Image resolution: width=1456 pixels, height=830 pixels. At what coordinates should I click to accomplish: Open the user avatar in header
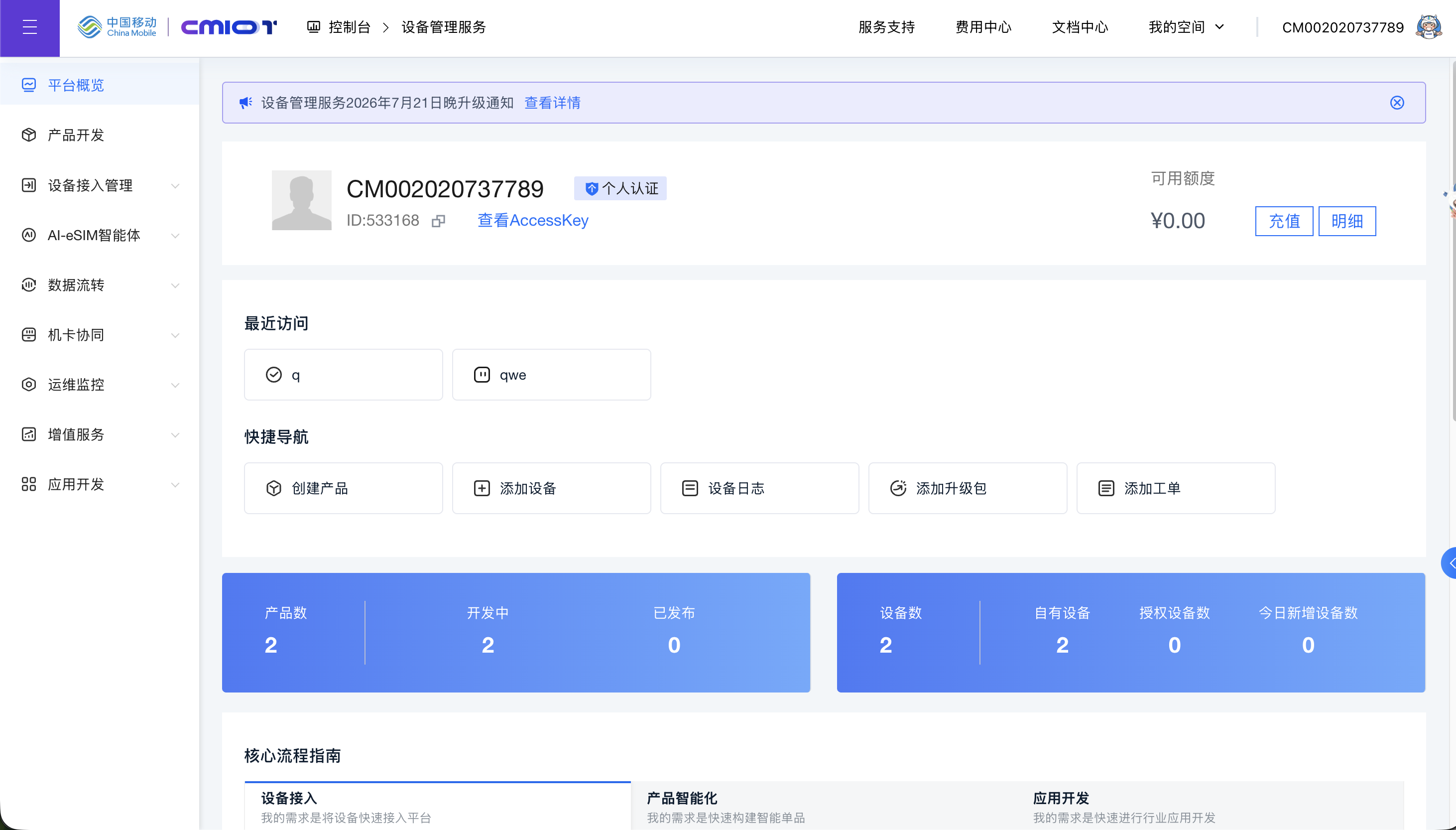click(1429, 27)
